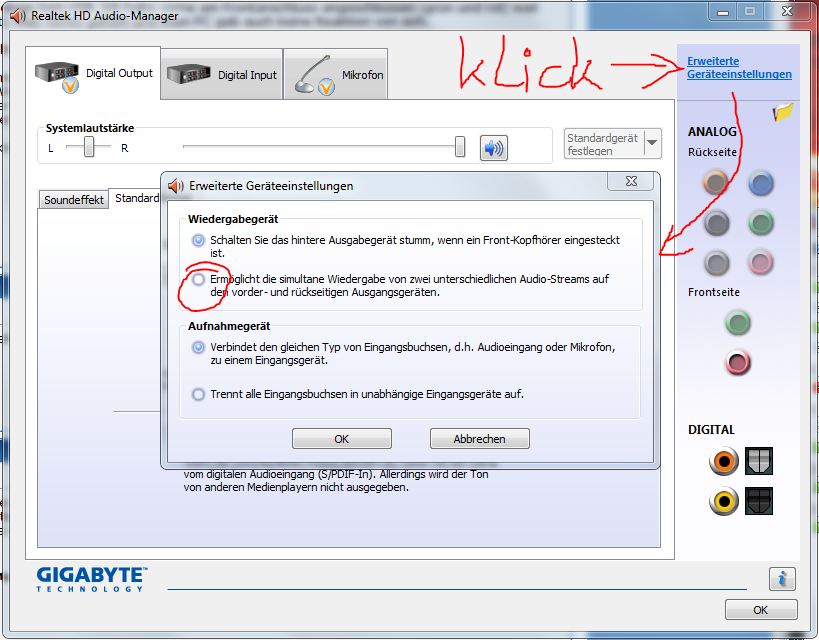Select combine same-type input jacks option
The image size is (819, 640).
coord(198,347)
